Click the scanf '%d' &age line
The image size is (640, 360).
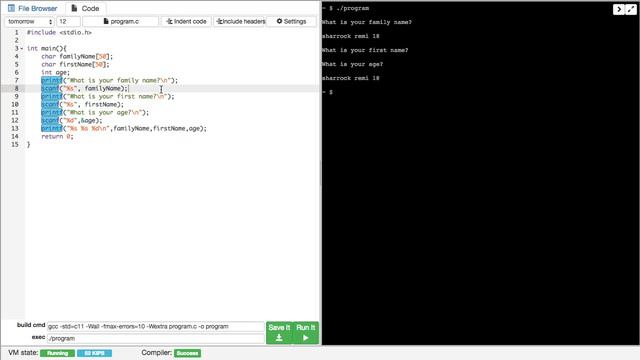click(72, 120)
